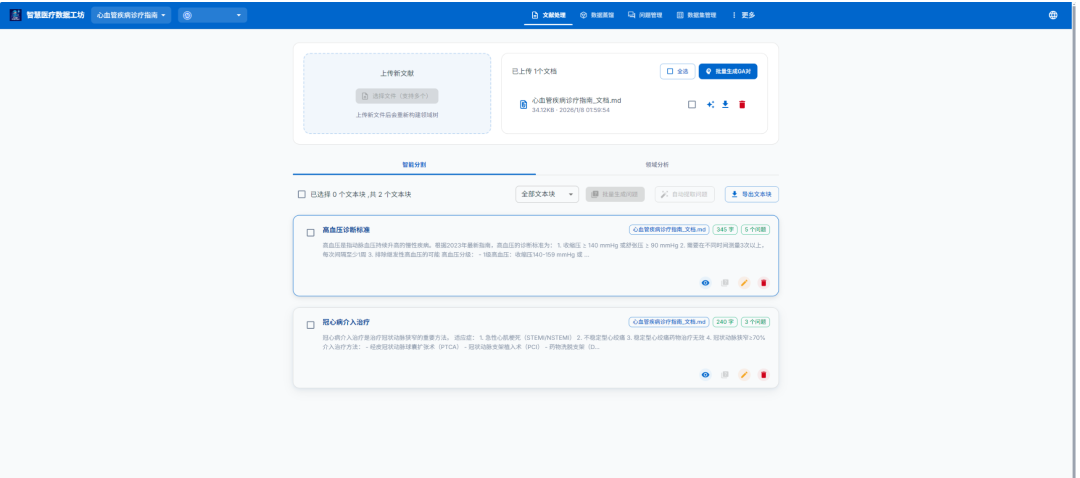Click the 智慧医疗数据工坊 logo icon

click(15, 14)
